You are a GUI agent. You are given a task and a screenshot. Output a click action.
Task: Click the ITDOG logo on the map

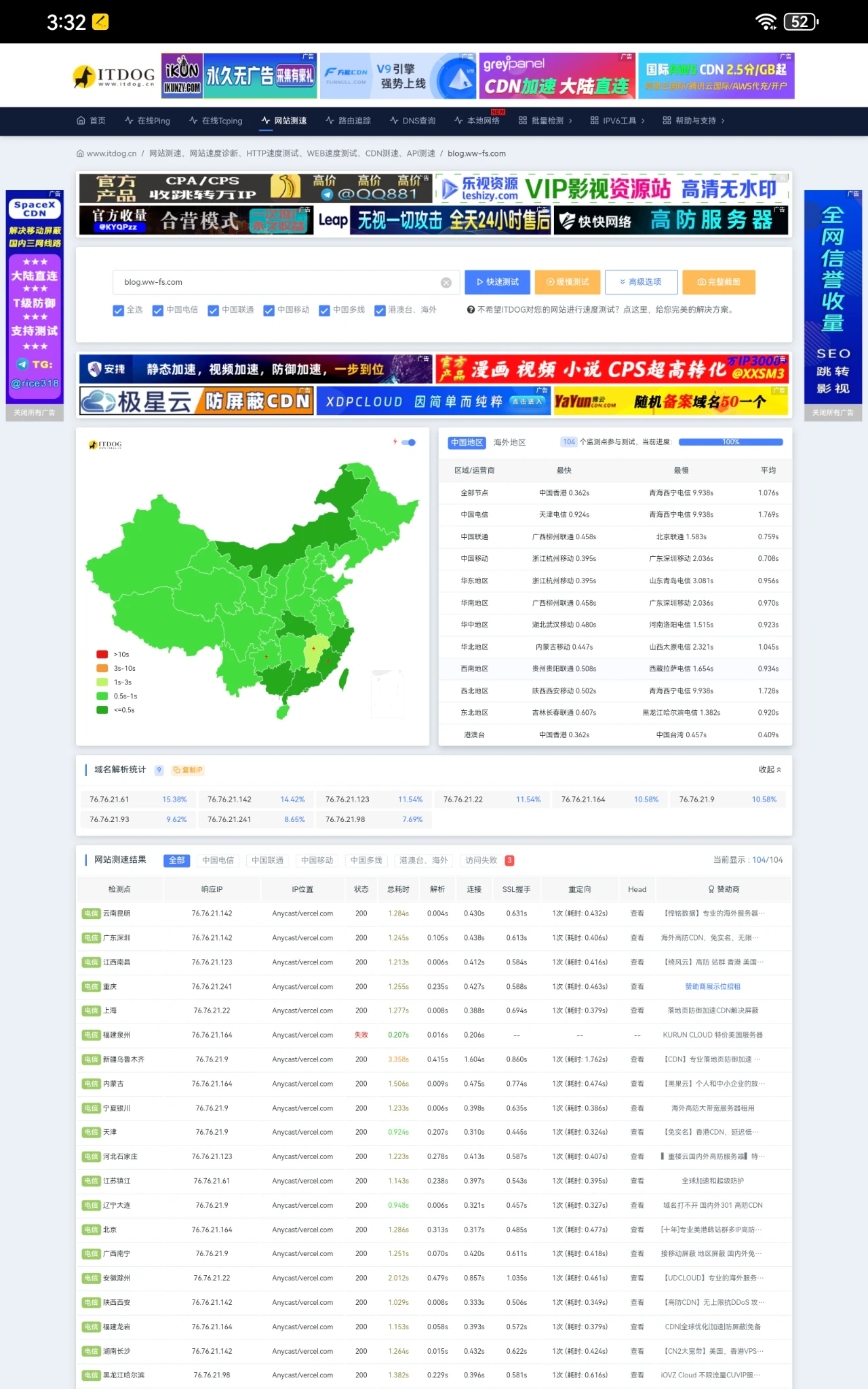(x=105, y=445)
